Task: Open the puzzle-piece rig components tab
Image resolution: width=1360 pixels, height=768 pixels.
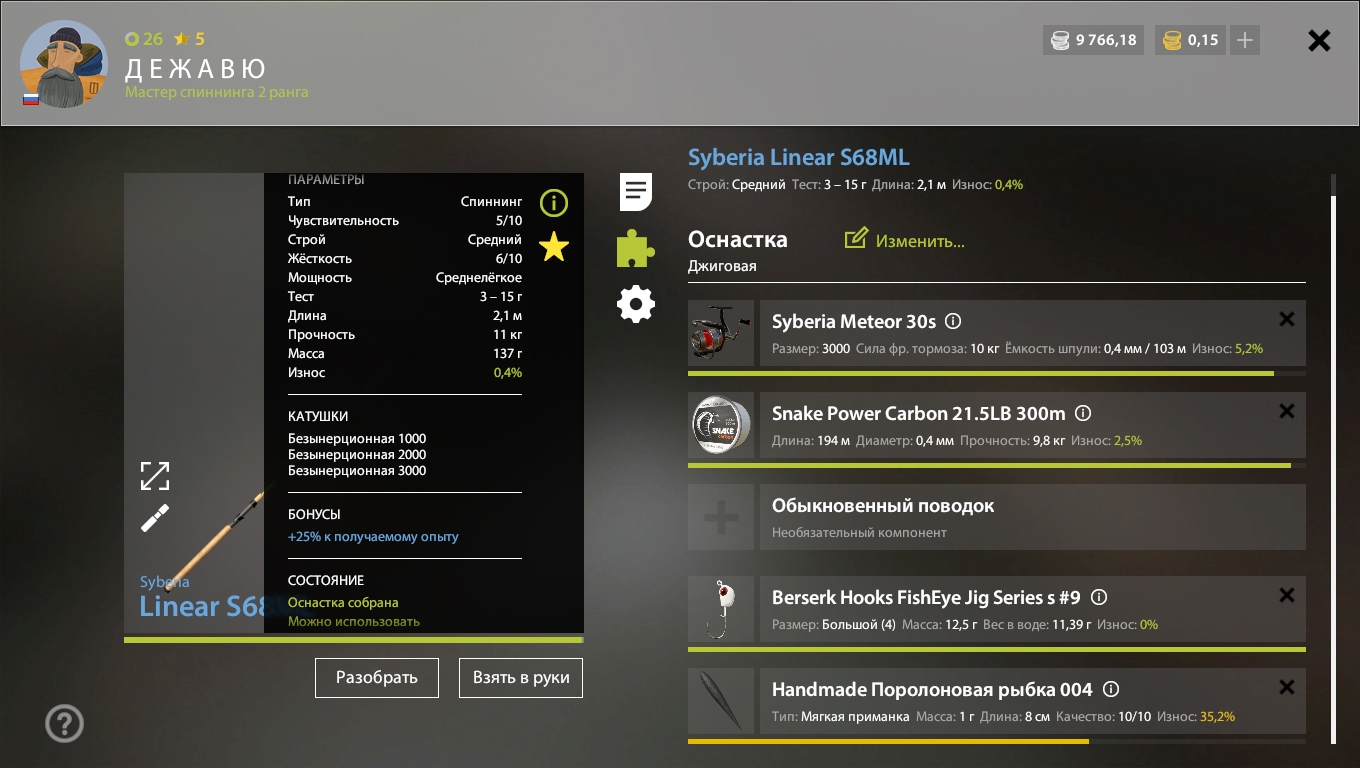Action: click(636, 248)
